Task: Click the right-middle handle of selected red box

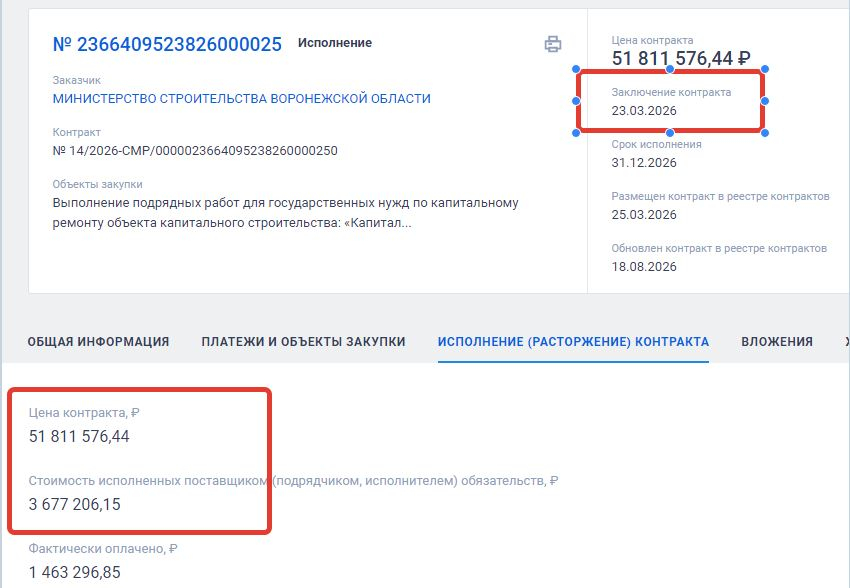Action: point(765,101)
